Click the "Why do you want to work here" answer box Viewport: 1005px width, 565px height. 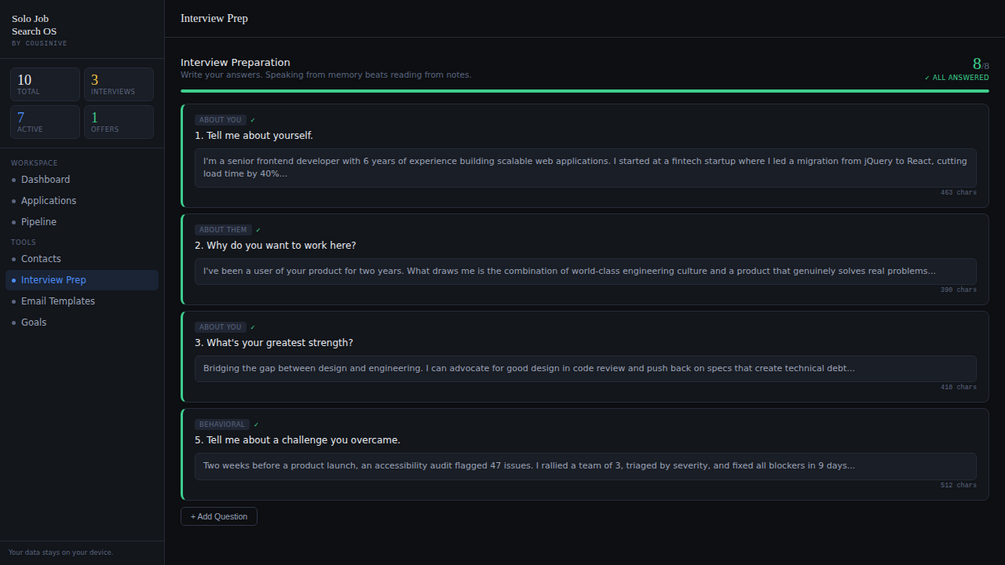tap(585, 271)
